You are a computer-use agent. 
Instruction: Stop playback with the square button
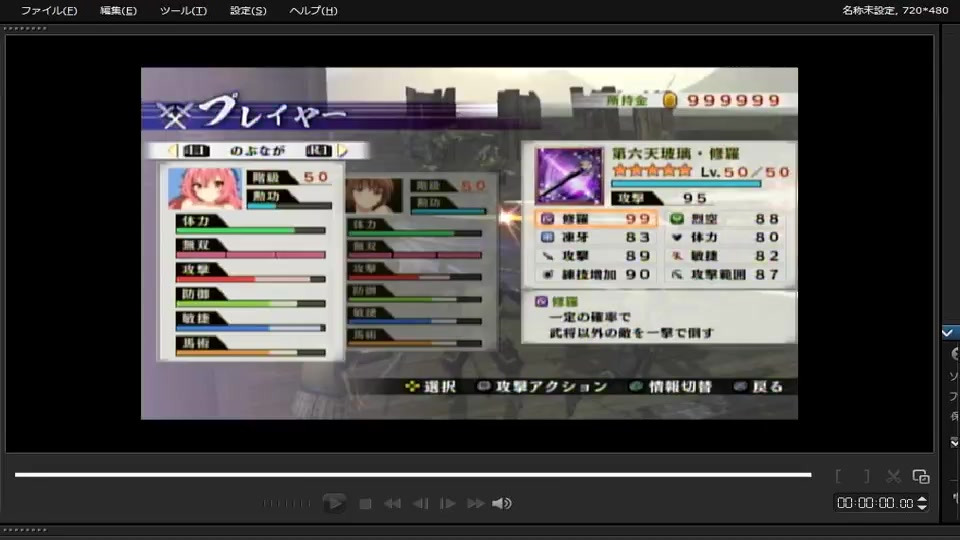pyautogui.click(x=366, y=504)
